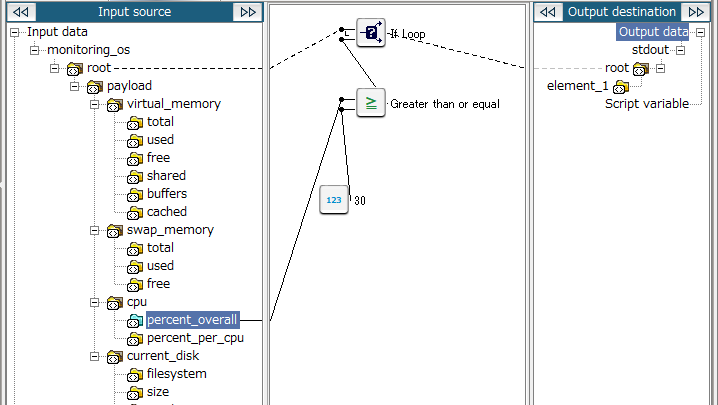Click left arrows button of Output destination
718x405 pixels.
549,12
